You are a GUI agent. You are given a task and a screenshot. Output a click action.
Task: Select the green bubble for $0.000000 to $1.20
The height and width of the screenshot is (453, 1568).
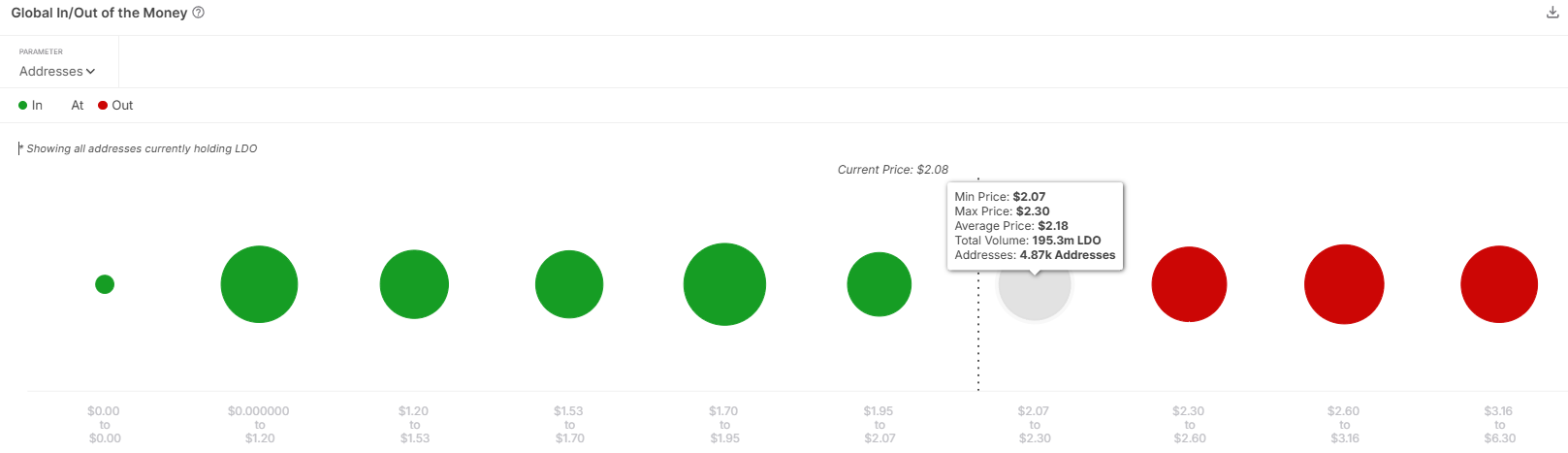tap(259, 284)
